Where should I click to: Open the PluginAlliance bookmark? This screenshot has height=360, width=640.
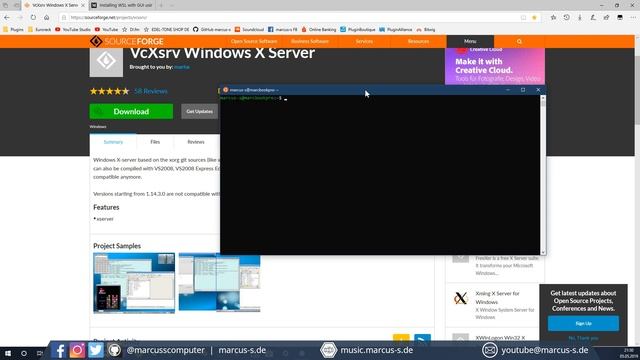396,29
